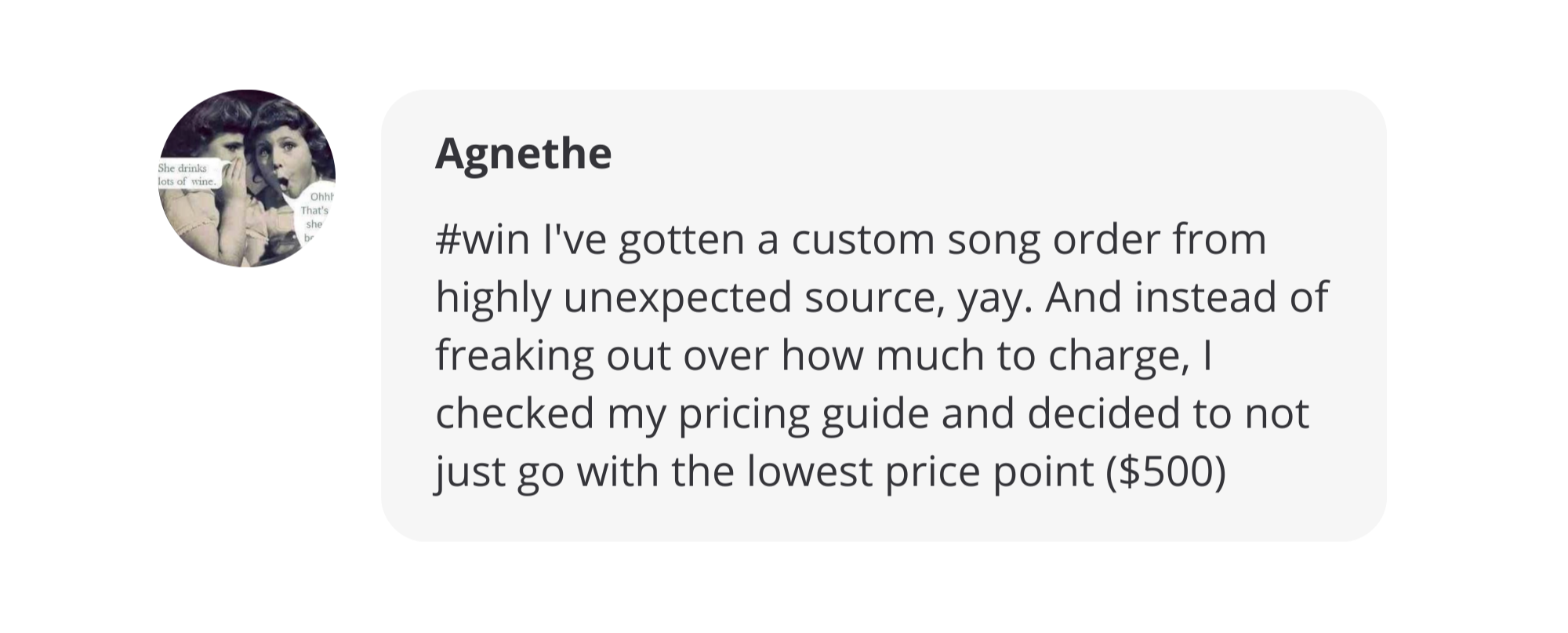Click Agnethe's circular profile avatar
Screen dimensions: 1568x633
(x=247, y=178)
